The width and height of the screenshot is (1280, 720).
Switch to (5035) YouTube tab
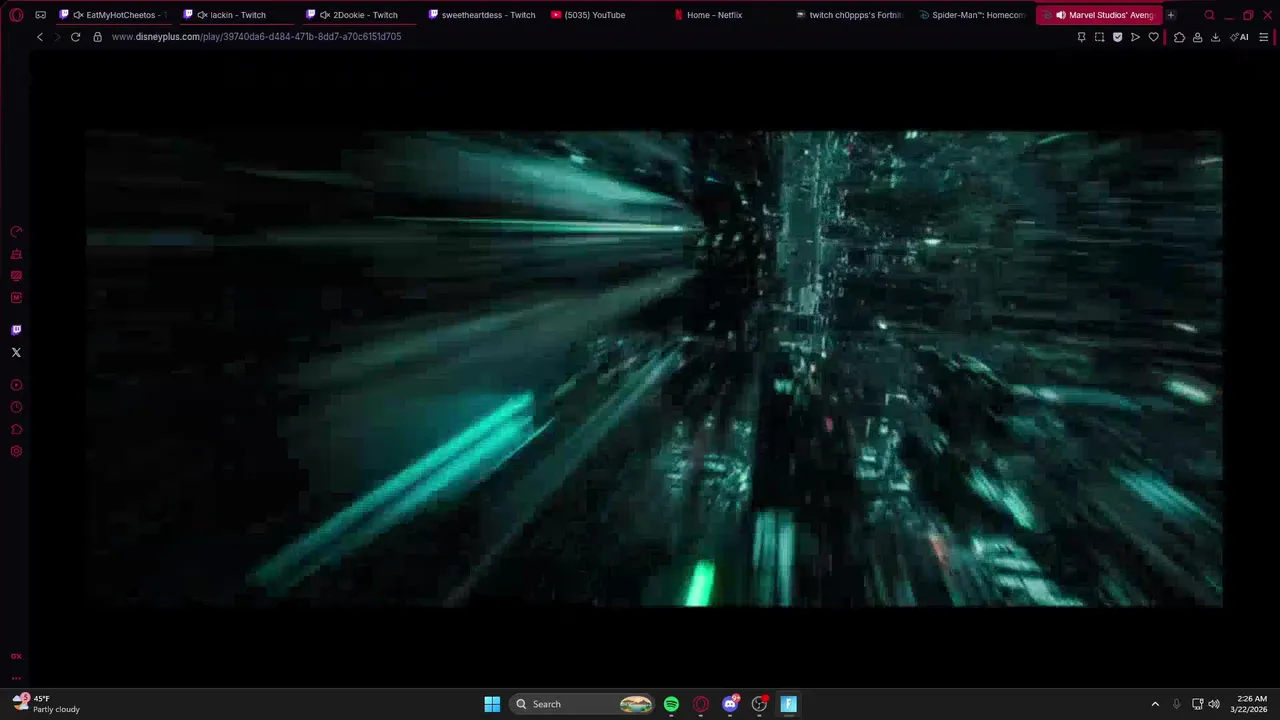pyautogui.click(x=606, y=15)
